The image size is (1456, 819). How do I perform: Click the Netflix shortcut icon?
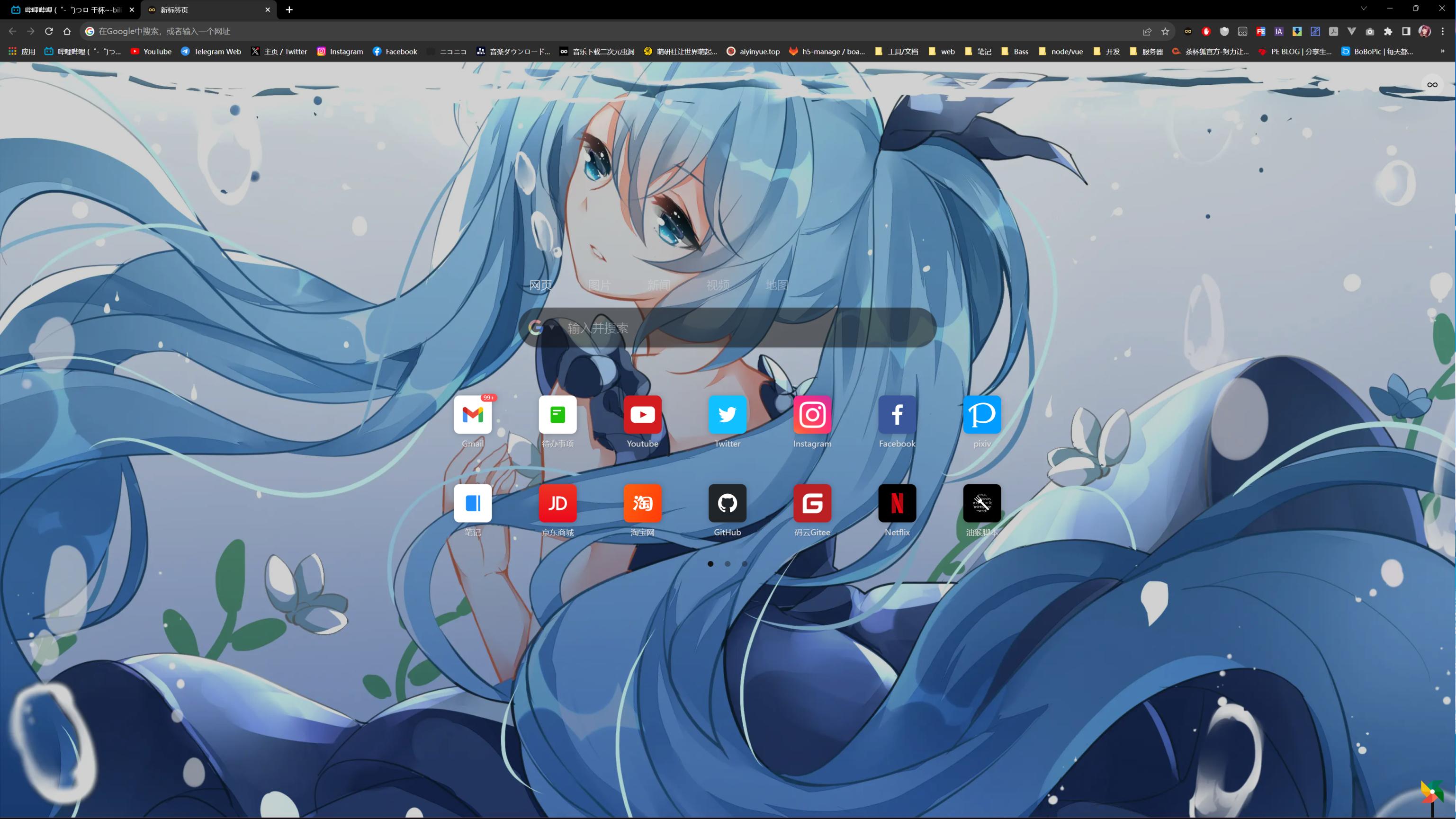pos(897,503)
